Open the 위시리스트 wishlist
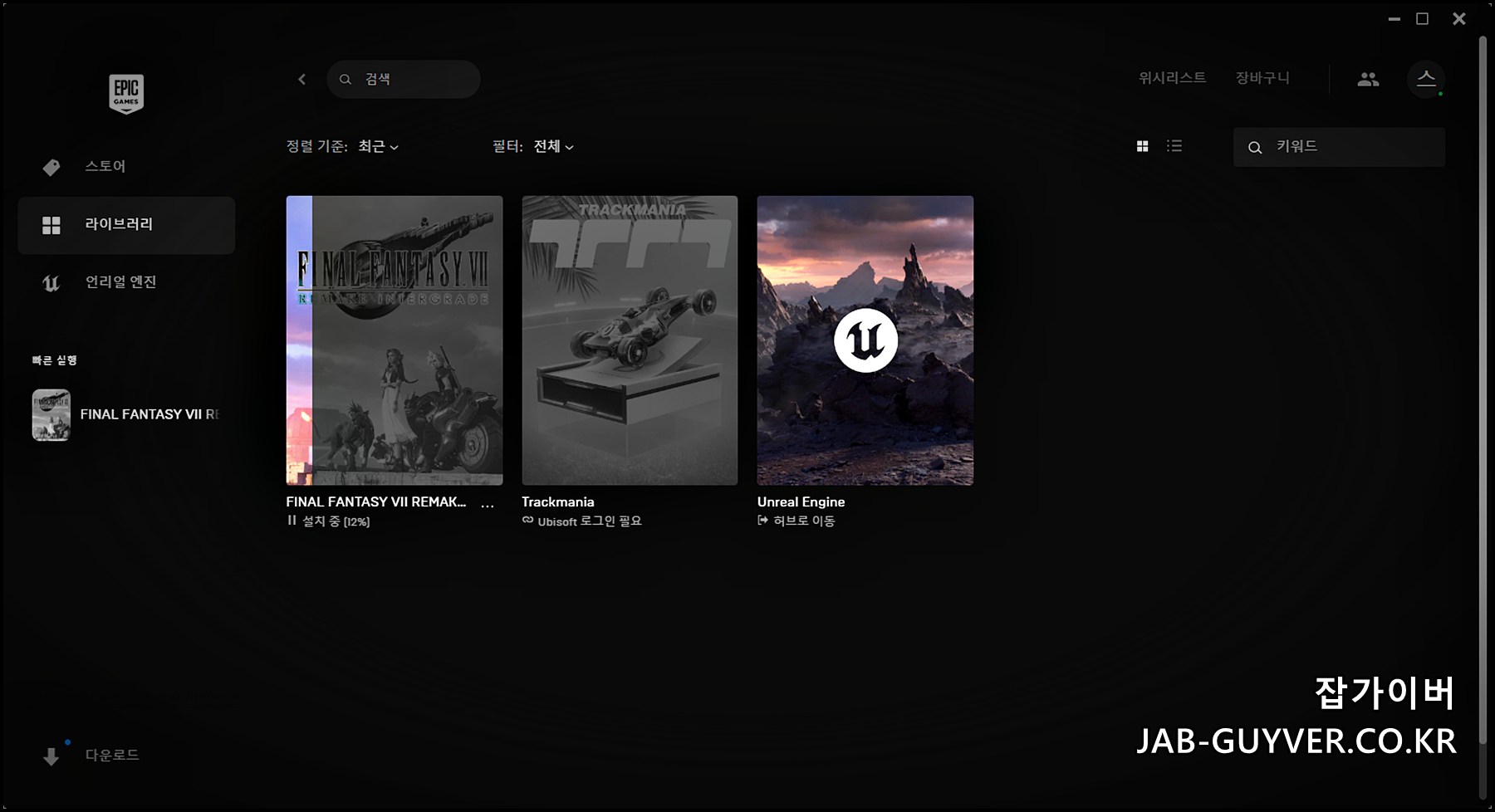This screenshot has width=1495, height=812. click(1172, 78)
